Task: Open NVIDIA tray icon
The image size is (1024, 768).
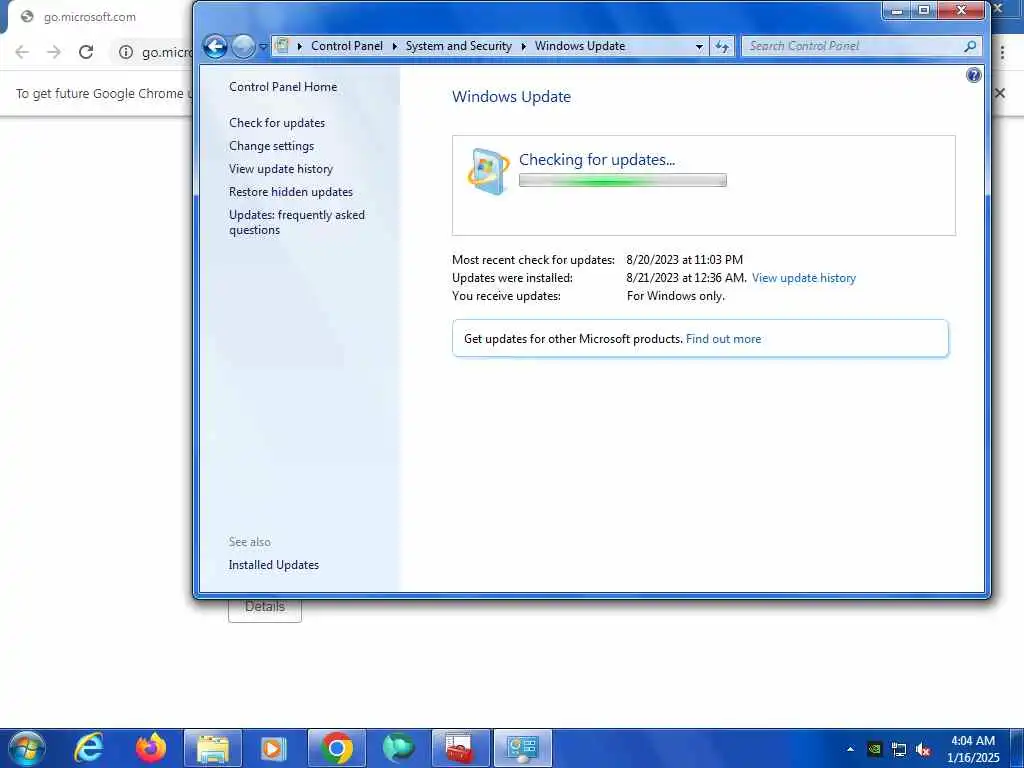Action: 874,749
